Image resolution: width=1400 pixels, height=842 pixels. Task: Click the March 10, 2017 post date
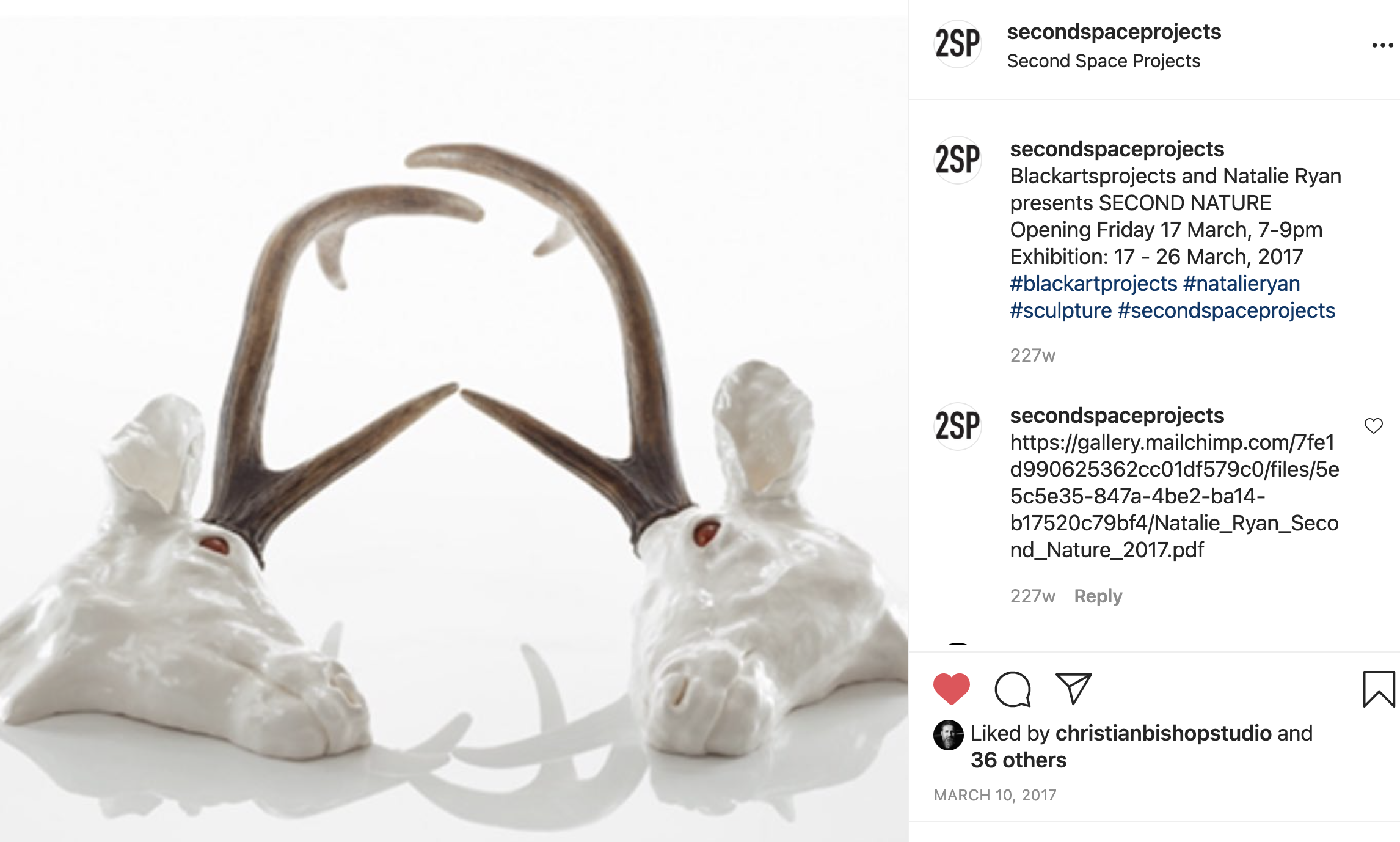pyautogui.click(x=995, y=795)
